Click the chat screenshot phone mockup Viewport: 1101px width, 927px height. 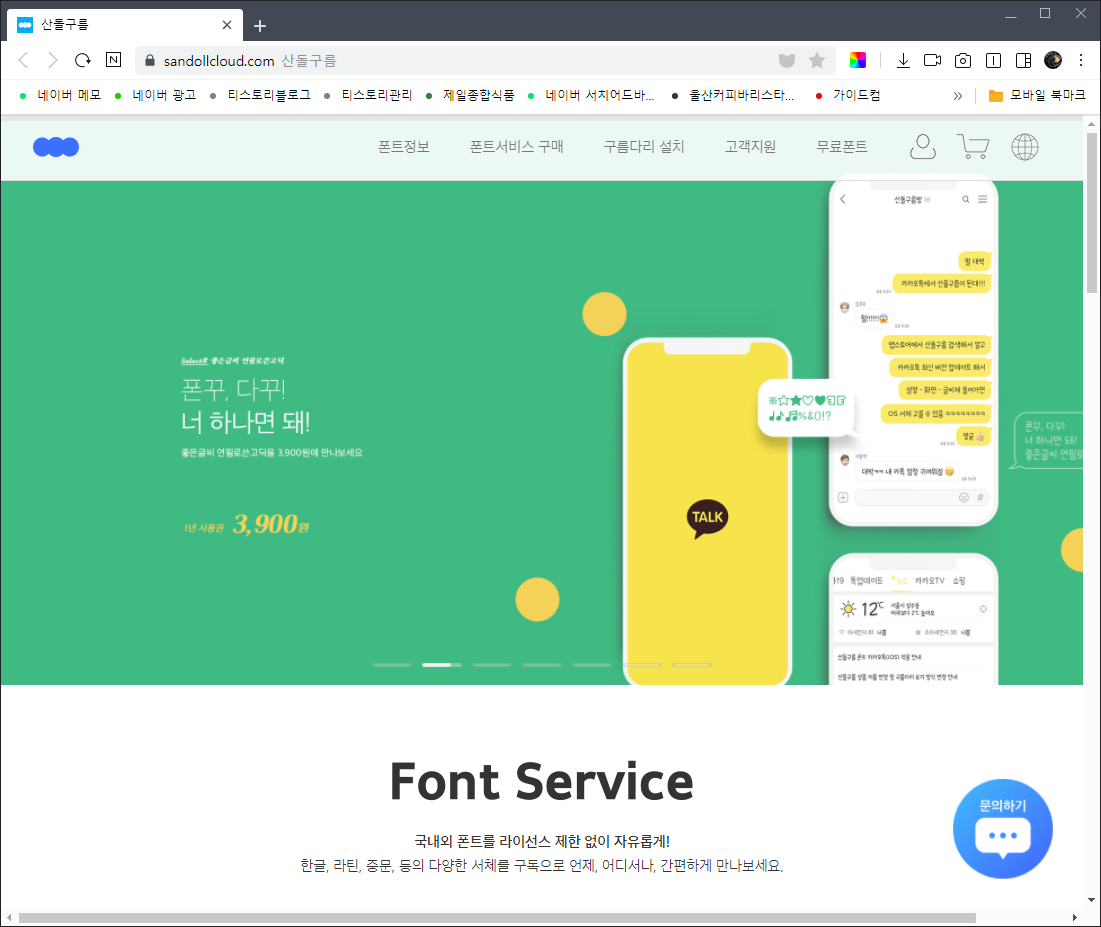tap(914, 350)
